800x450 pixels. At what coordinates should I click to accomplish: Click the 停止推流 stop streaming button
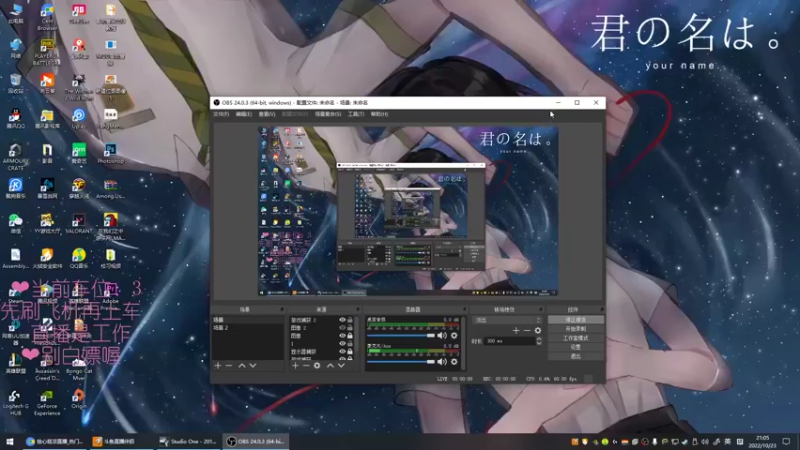pyautogui.click(x=576, y=320)
